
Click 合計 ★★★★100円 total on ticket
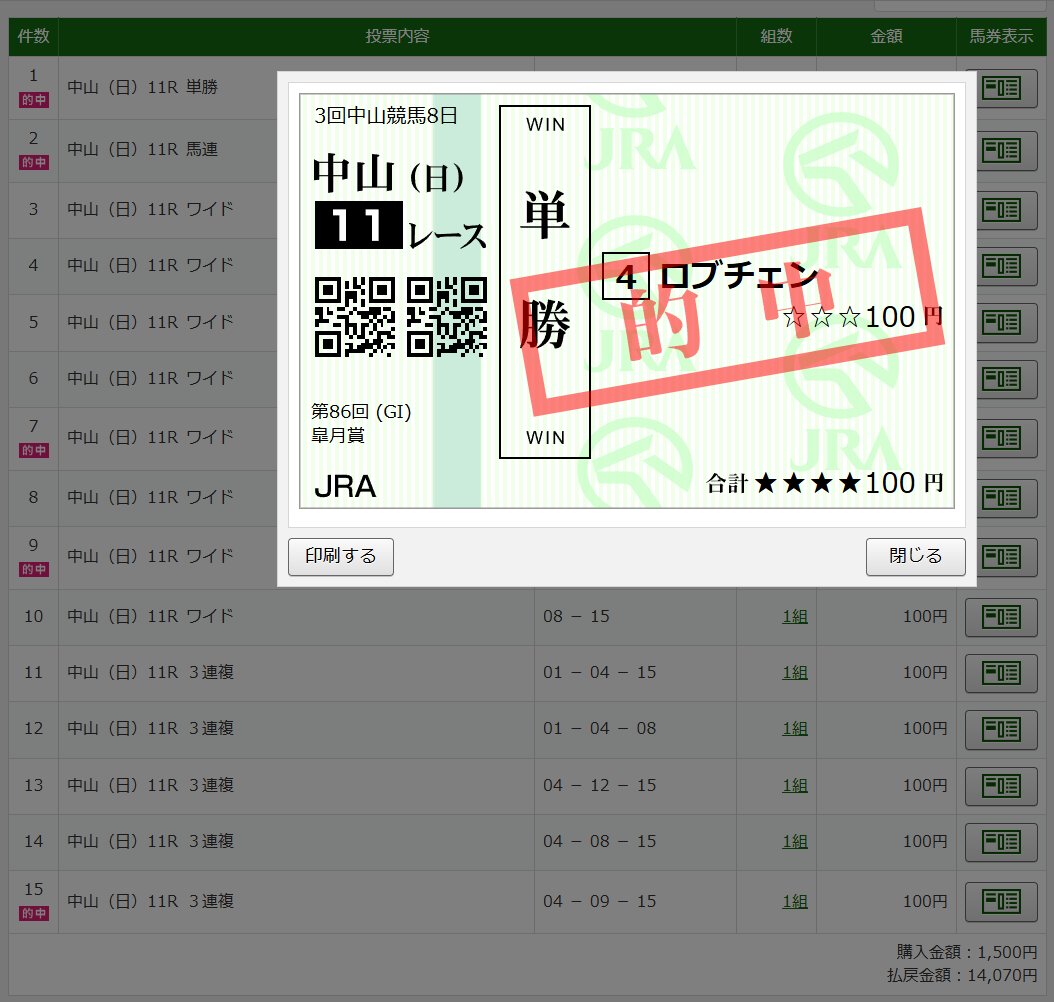[x=825, y=483]
